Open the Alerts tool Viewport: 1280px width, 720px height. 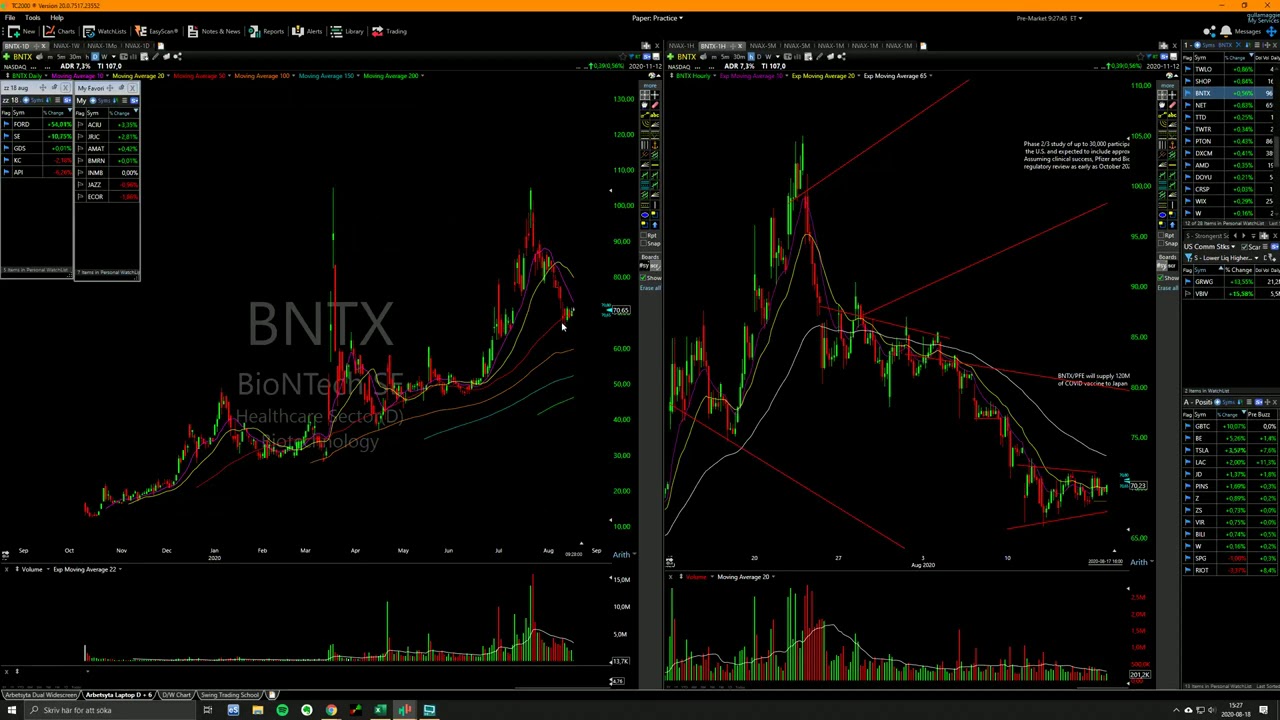tap(307, 31)
